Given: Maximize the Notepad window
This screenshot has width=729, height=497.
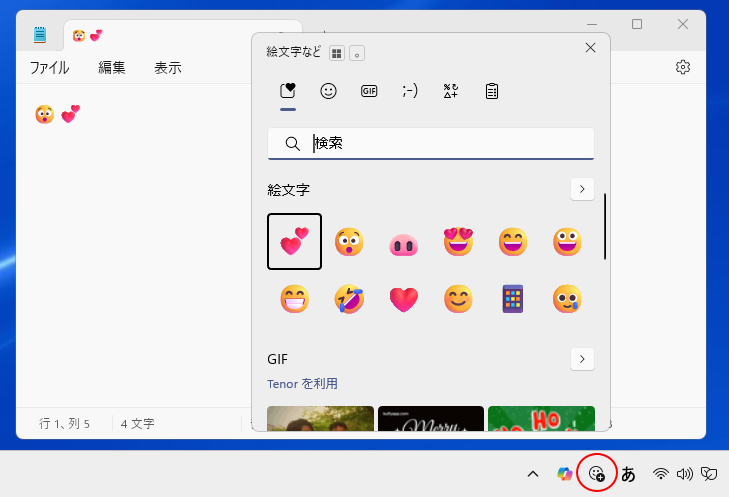Looking at the screenshot, I should pos(637,24).
